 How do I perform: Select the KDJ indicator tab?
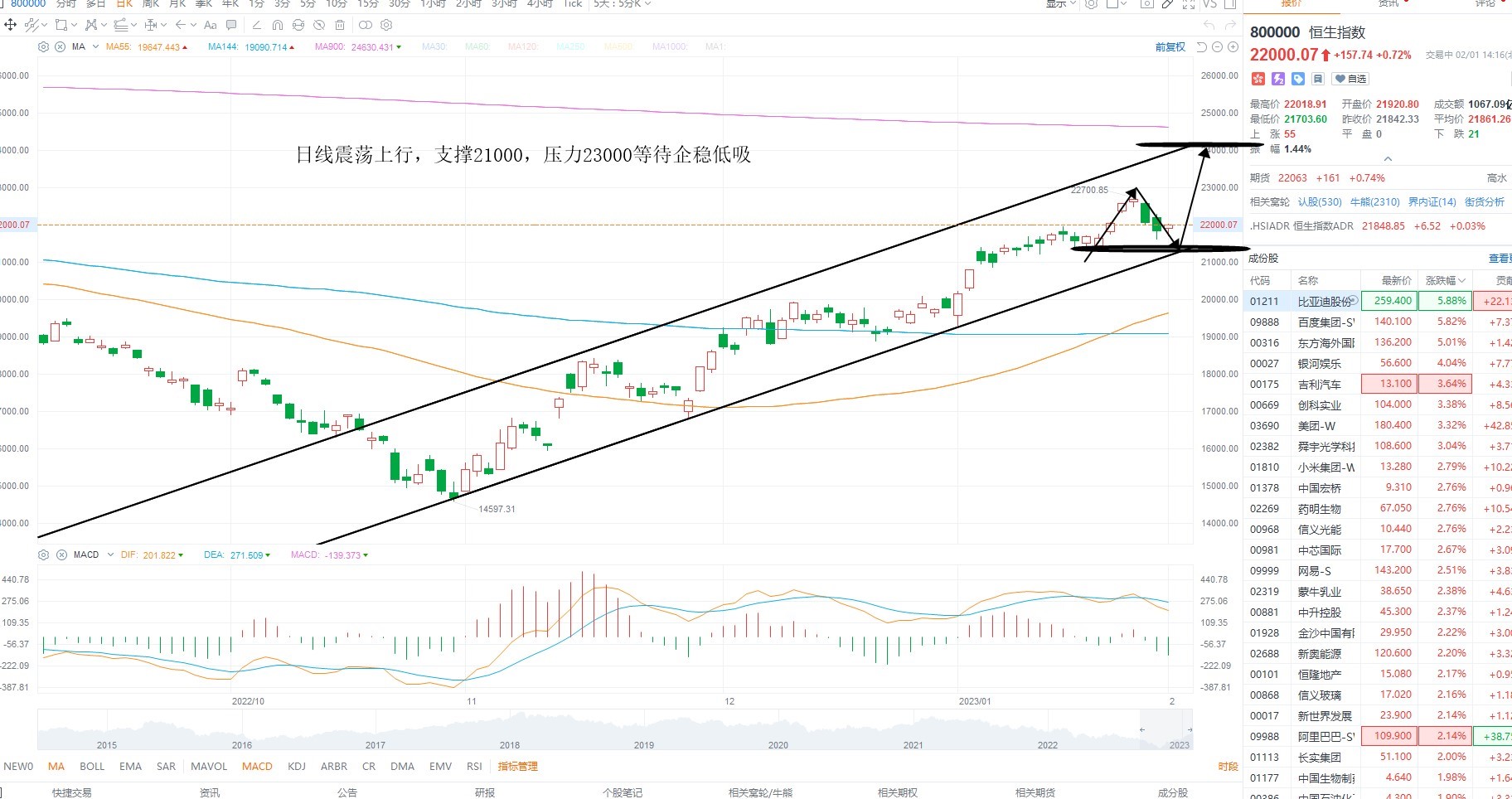(x=297, y=767)
